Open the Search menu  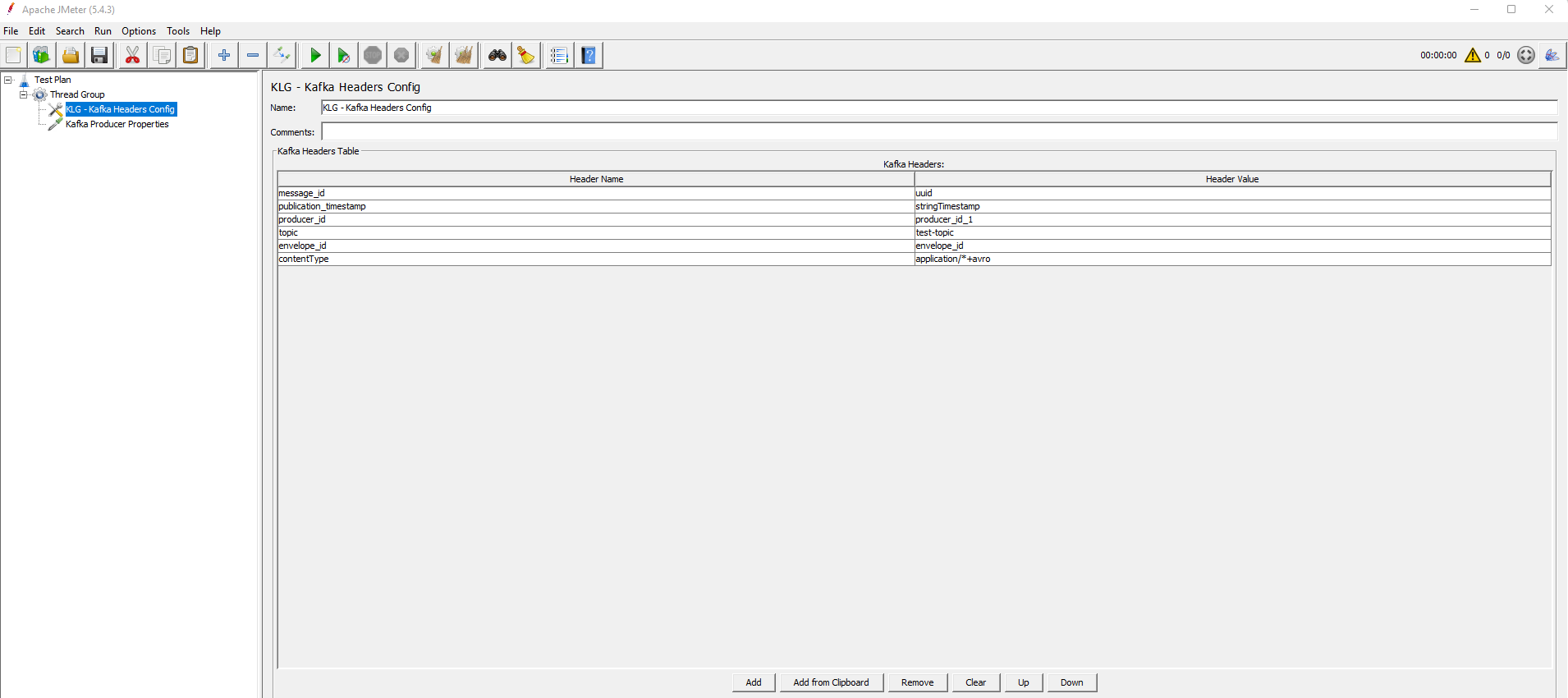pyautogui.click(x=70, y=31)
